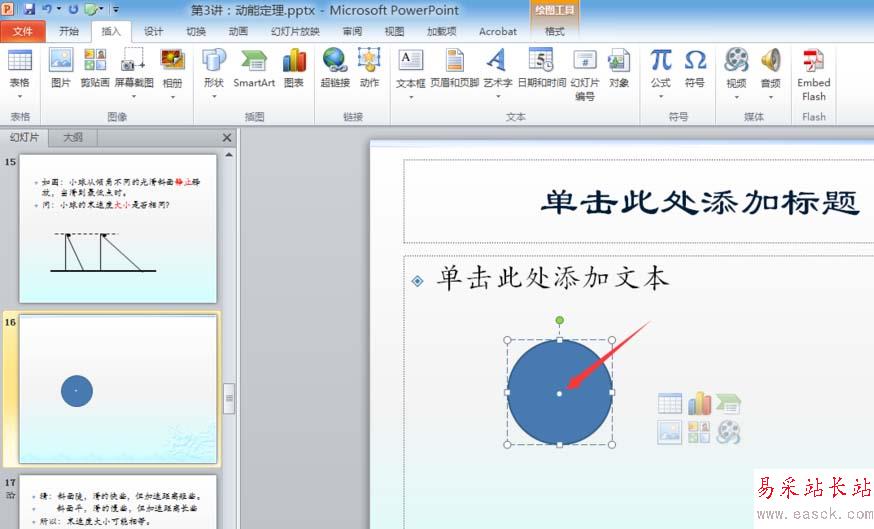
Task: Open the customize quick access toolbar dropdown
Action: (x=116, y=9)
